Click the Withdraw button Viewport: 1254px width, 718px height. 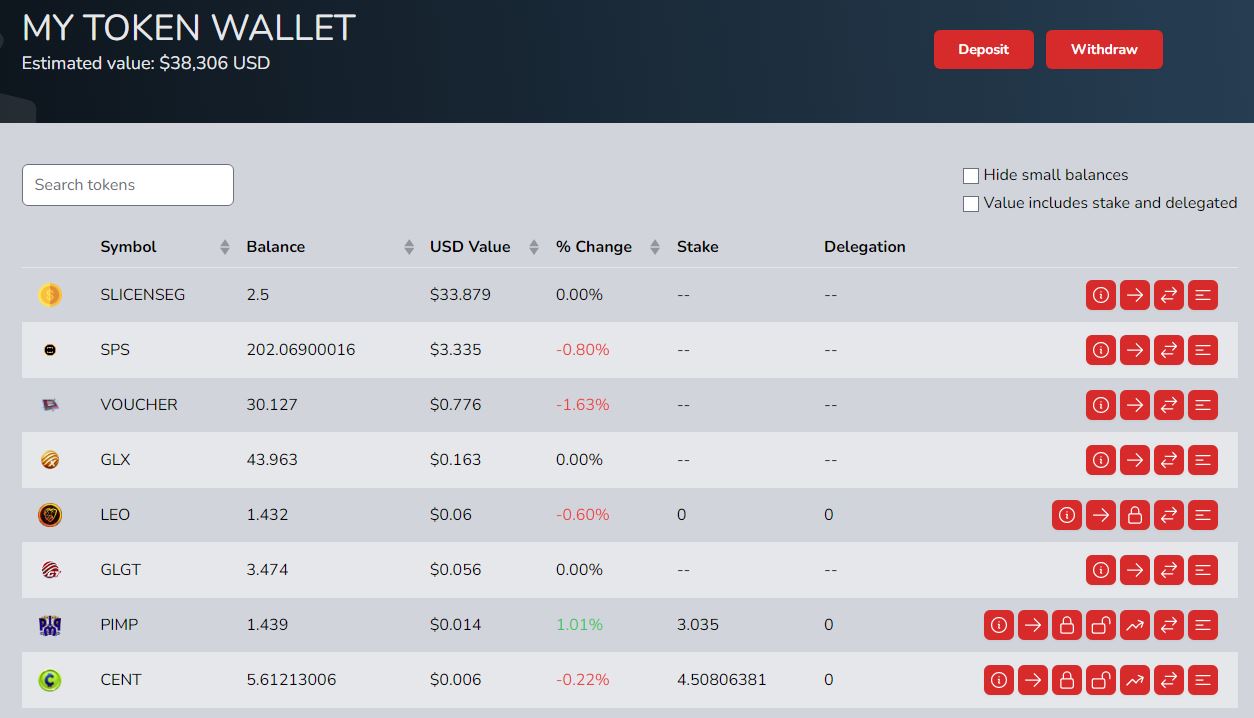point(1104,49)
